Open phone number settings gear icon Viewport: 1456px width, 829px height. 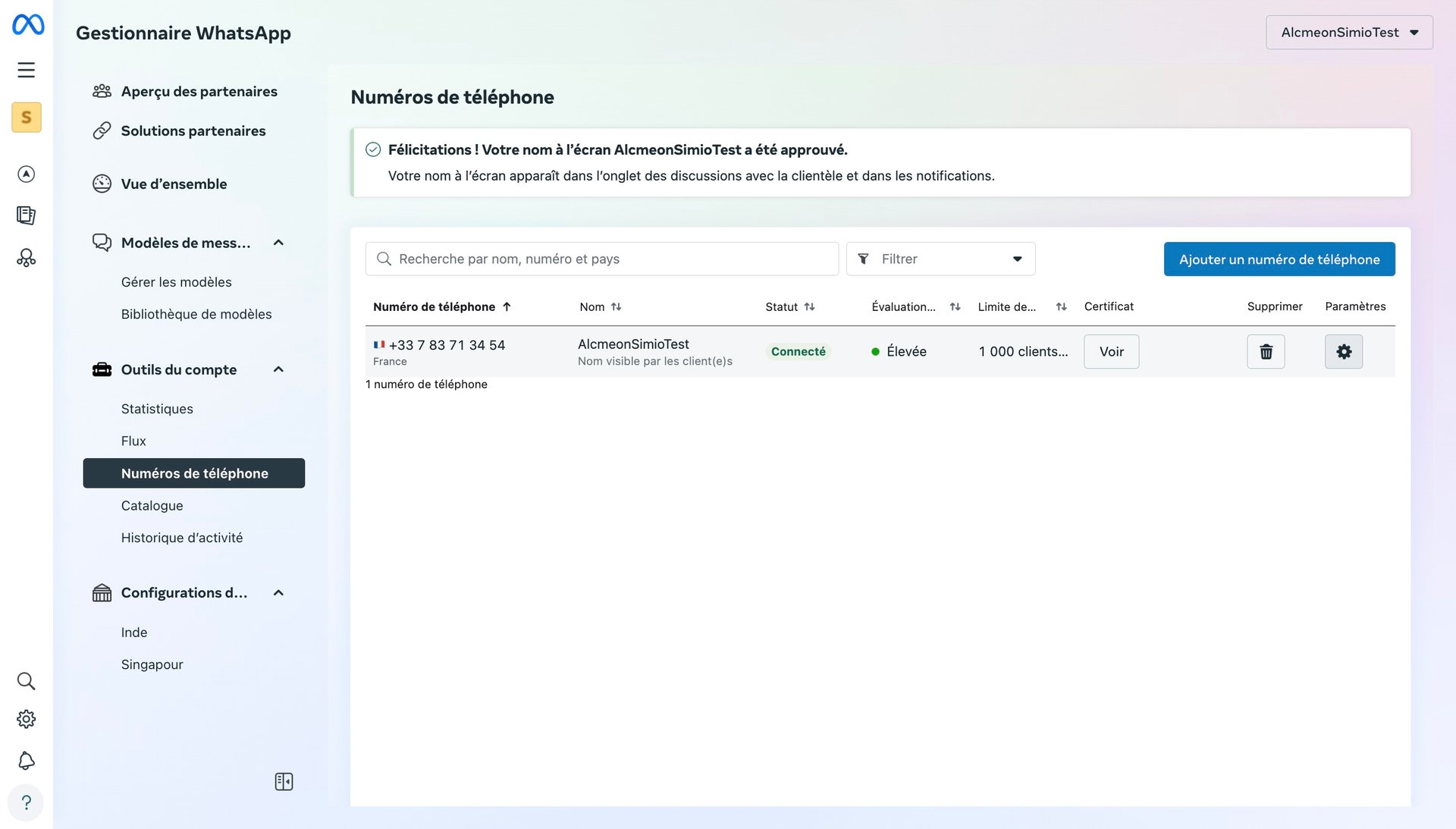tap(1343, 352)
